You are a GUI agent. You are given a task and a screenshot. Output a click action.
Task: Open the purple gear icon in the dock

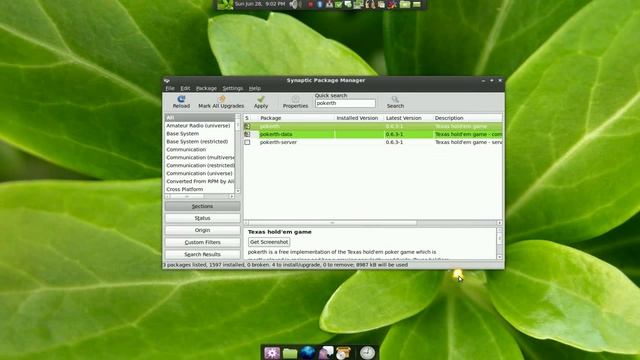[272, 353]
